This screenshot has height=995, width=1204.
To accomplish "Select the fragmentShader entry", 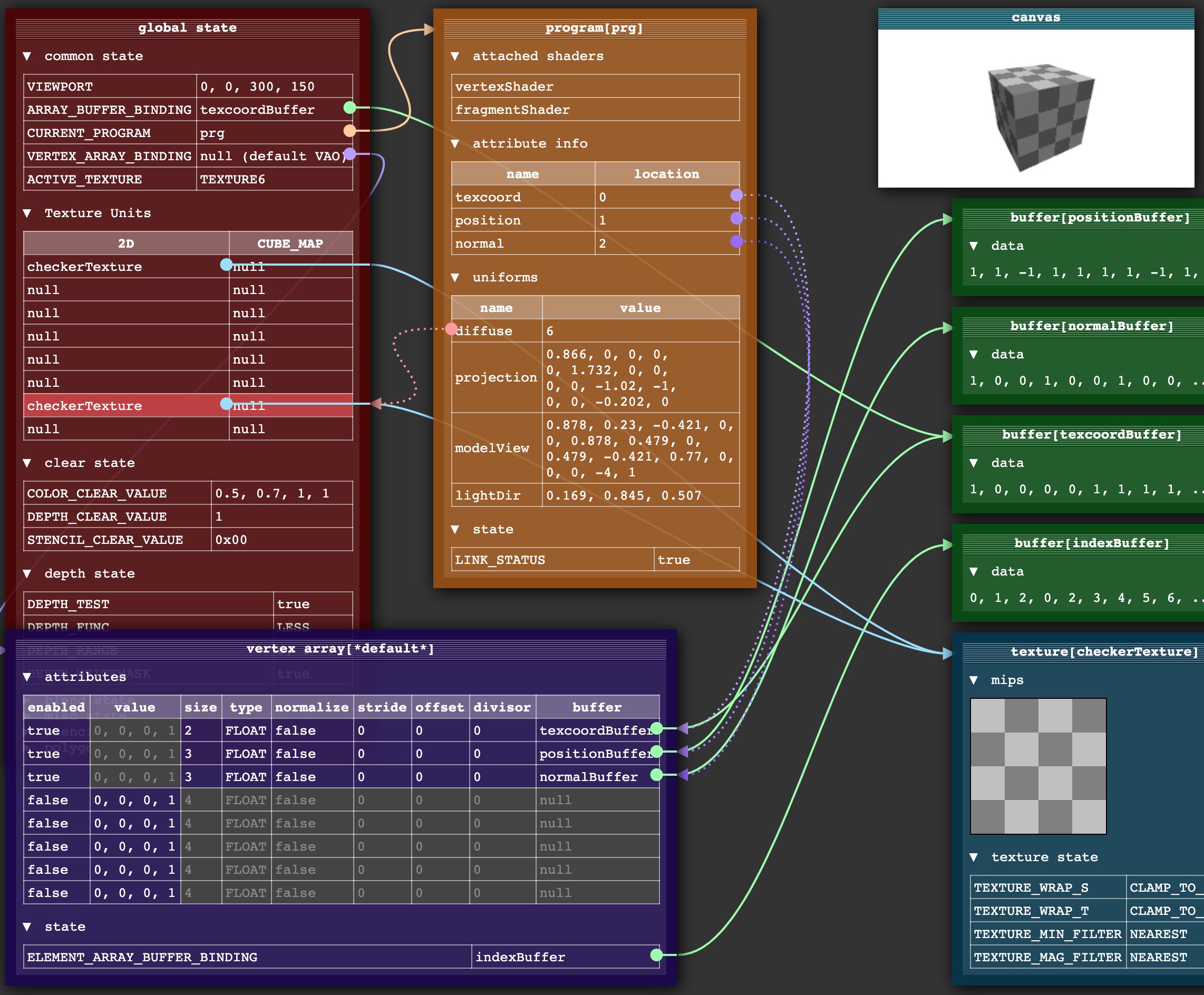I will click(595, 110).
